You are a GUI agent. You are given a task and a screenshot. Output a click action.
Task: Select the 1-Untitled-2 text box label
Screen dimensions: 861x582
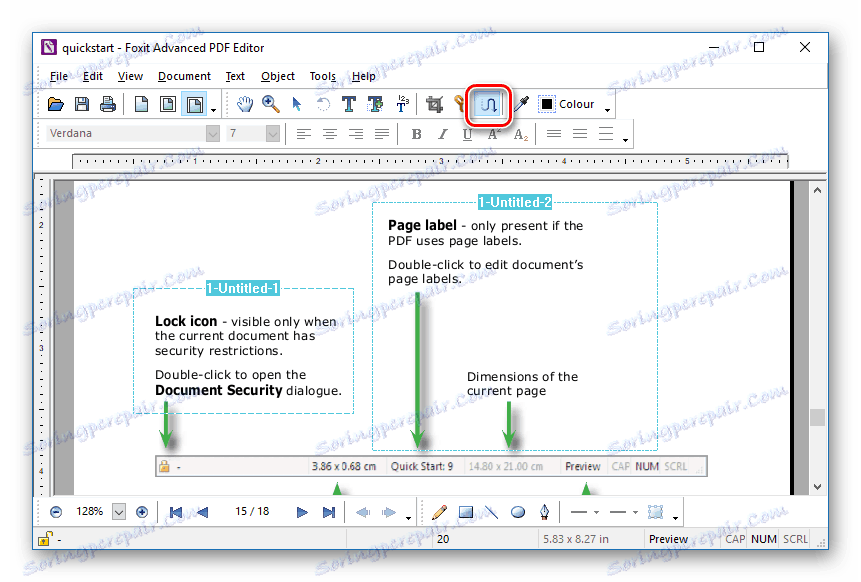(515, 203)
